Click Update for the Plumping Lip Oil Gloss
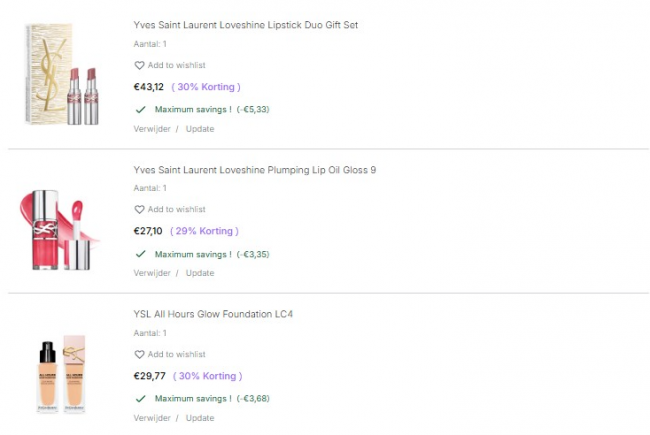The image size is (650, 435). 200,273
